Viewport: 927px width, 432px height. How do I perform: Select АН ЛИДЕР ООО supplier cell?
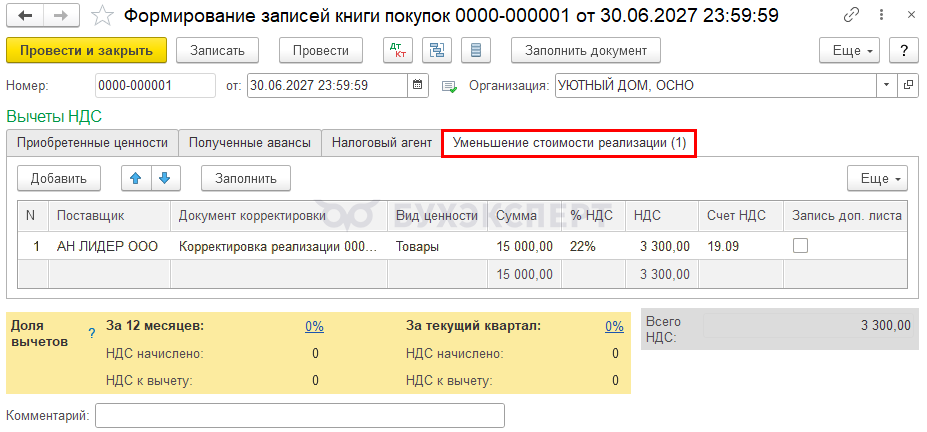click(109, 246)
